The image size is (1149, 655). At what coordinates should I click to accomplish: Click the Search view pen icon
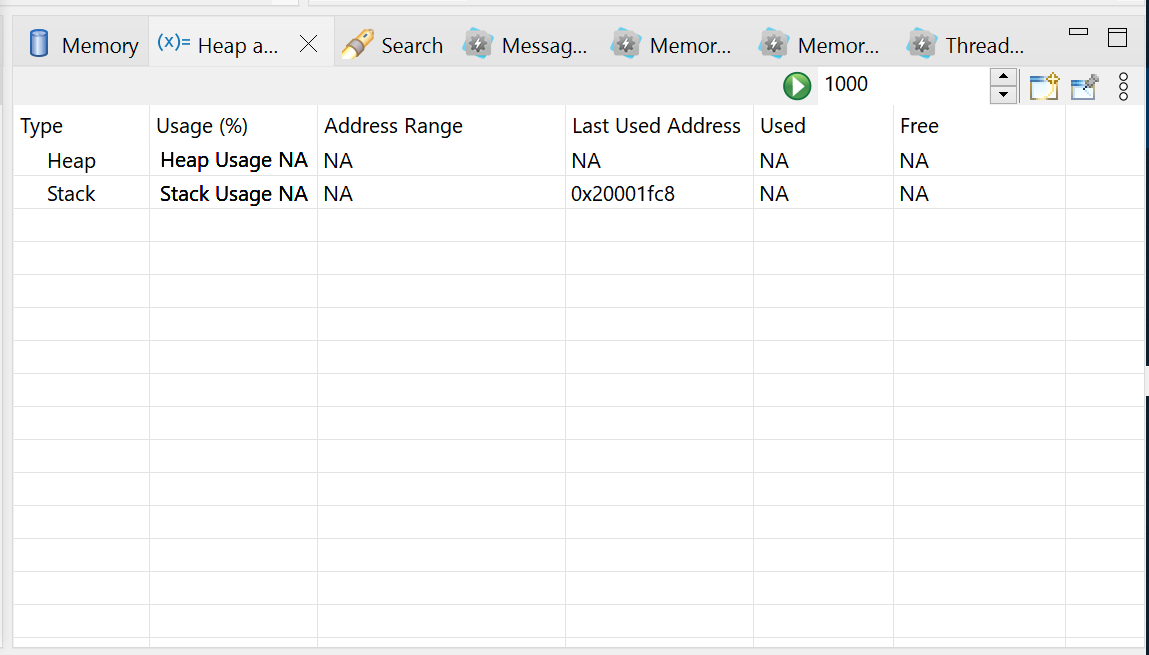(x=357, y=44)
